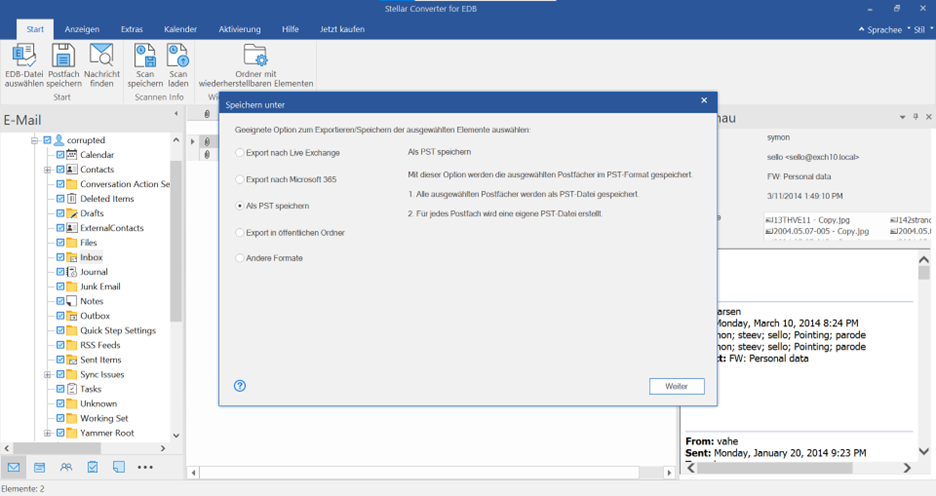936x496 pixels.
Task: Select Export nach Microsoft 365 option
Action: 287,179
